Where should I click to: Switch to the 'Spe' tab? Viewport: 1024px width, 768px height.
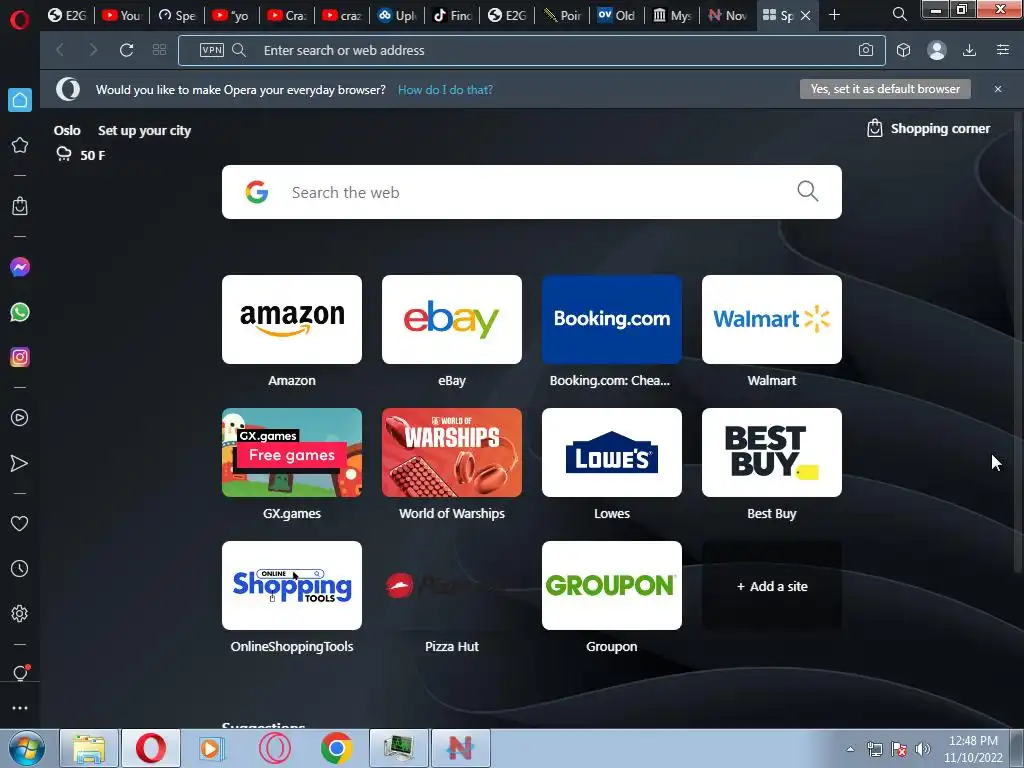coord(177,15)
